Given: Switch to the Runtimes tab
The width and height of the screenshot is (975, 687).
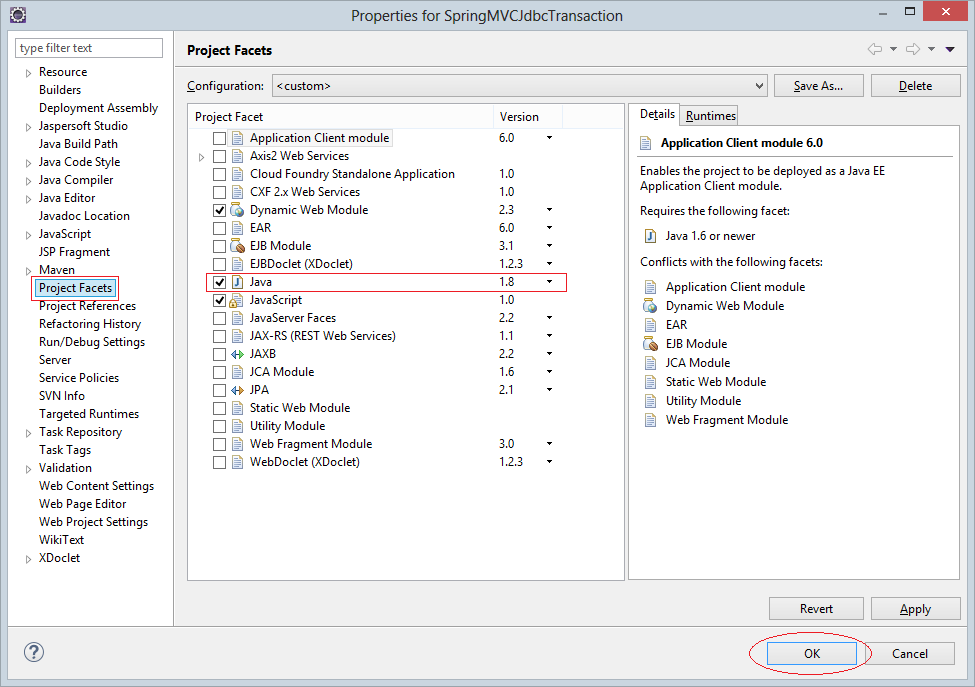Looking at the screenshot, I should pos(711,116).
